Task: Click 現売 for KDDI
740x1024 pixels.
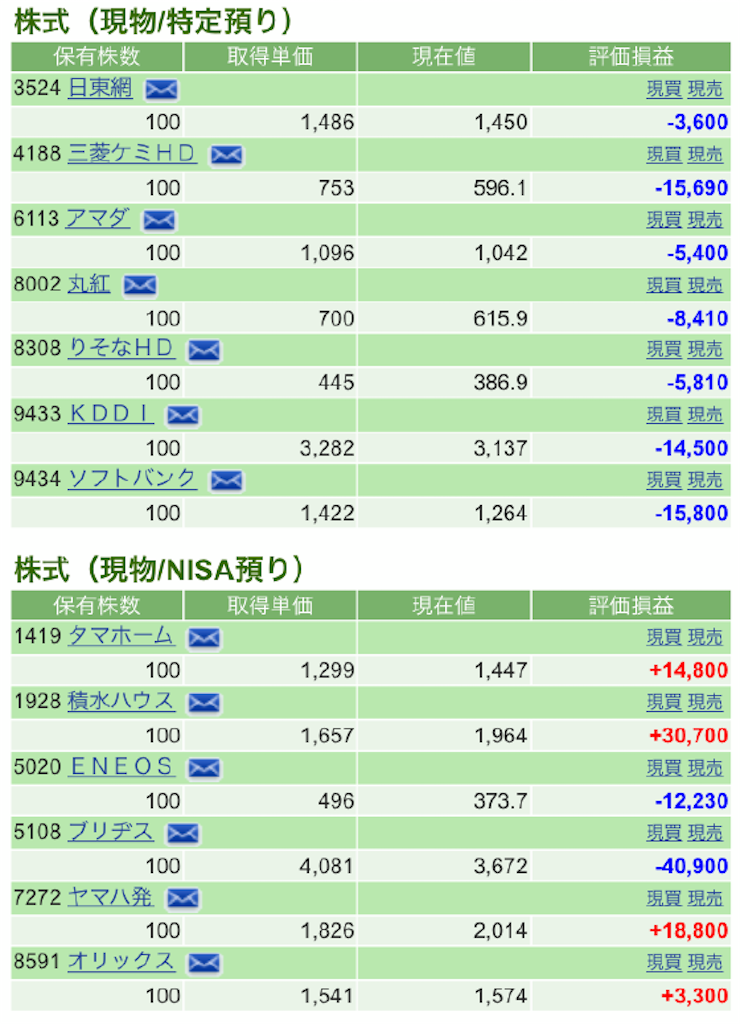Action: coord(705,415)
